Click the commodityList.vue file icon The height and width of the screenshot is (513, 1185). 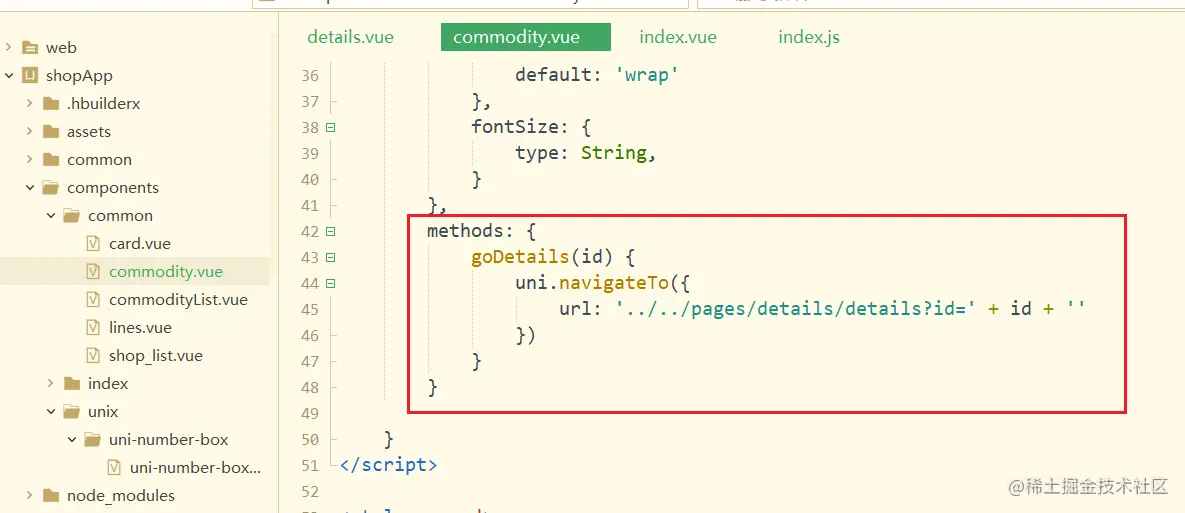pos(94,299)
